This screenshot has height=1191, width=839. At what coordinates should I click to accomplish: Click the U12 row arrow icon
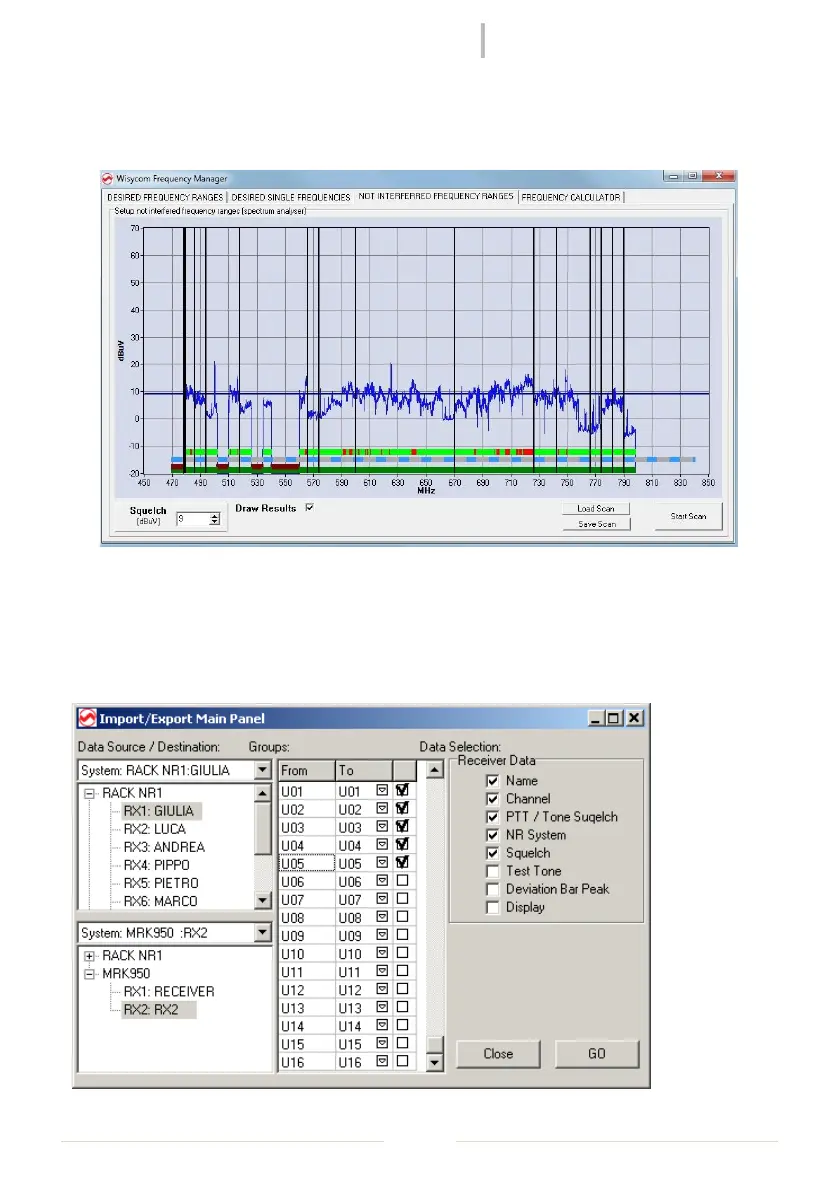click(382, 989)
